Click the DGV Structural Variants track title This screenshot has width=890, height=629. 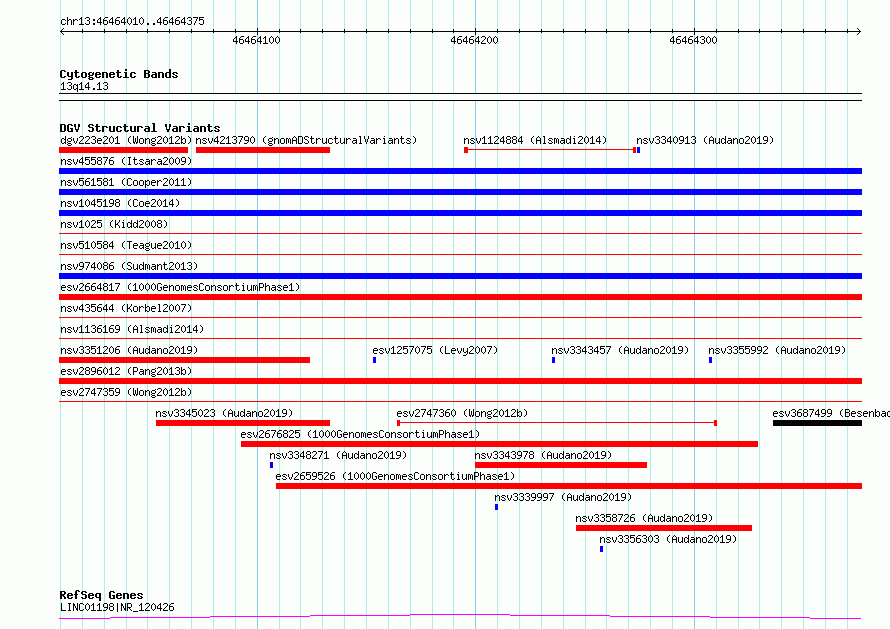click(x=140, y=128)
